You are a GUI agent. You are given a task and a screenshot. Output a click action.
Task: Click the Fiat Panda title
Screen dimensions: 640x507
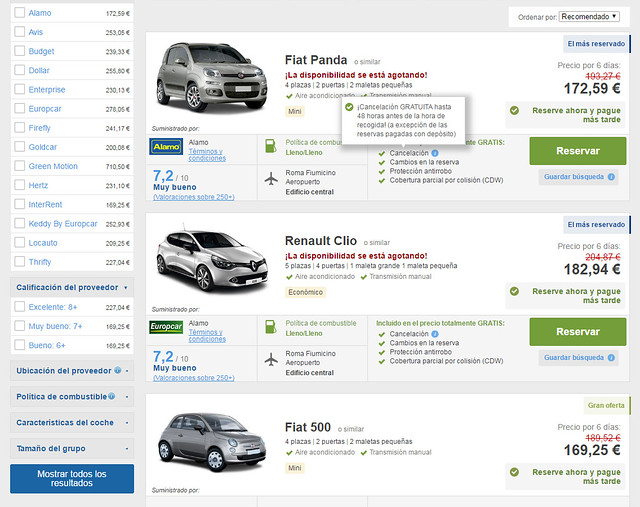click(x=316, y=60)
